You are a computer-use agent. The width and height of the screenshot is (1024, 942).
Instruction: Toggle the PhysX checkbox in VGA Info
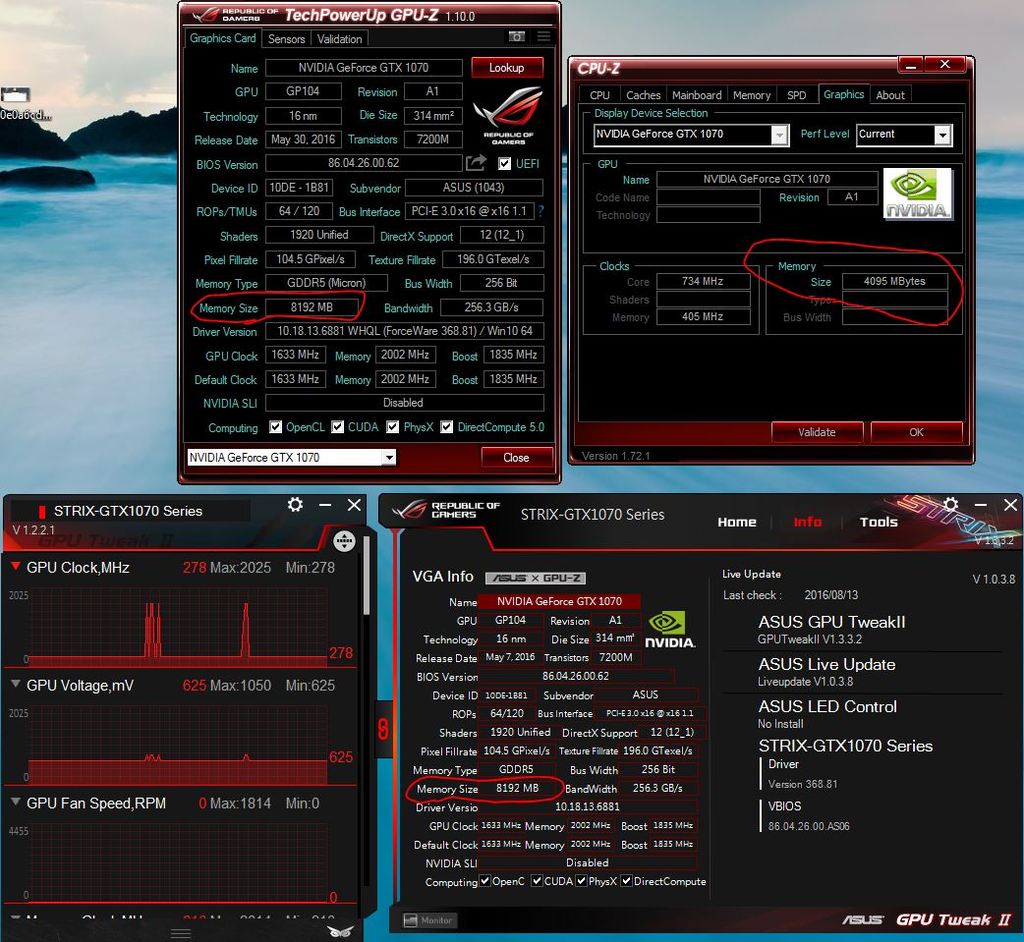tap(581, 881)
